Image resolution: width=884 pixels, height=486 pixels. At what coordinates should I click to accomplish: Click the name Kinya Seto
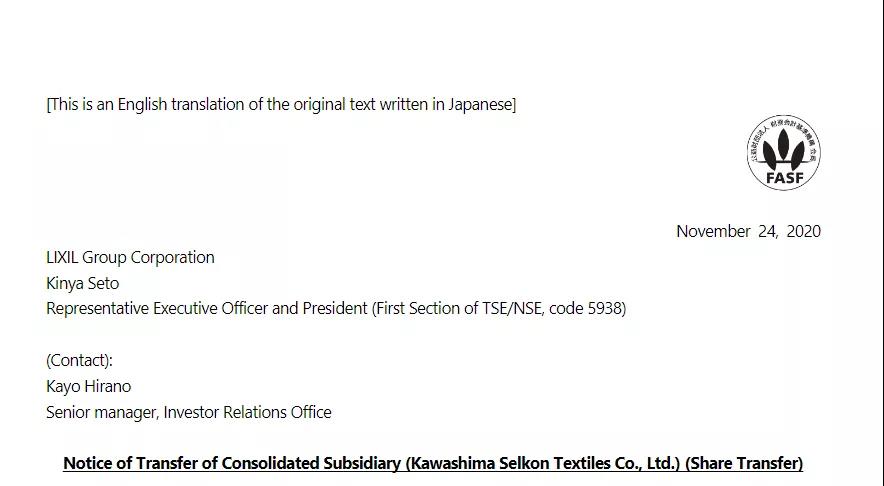pos(82,283)
